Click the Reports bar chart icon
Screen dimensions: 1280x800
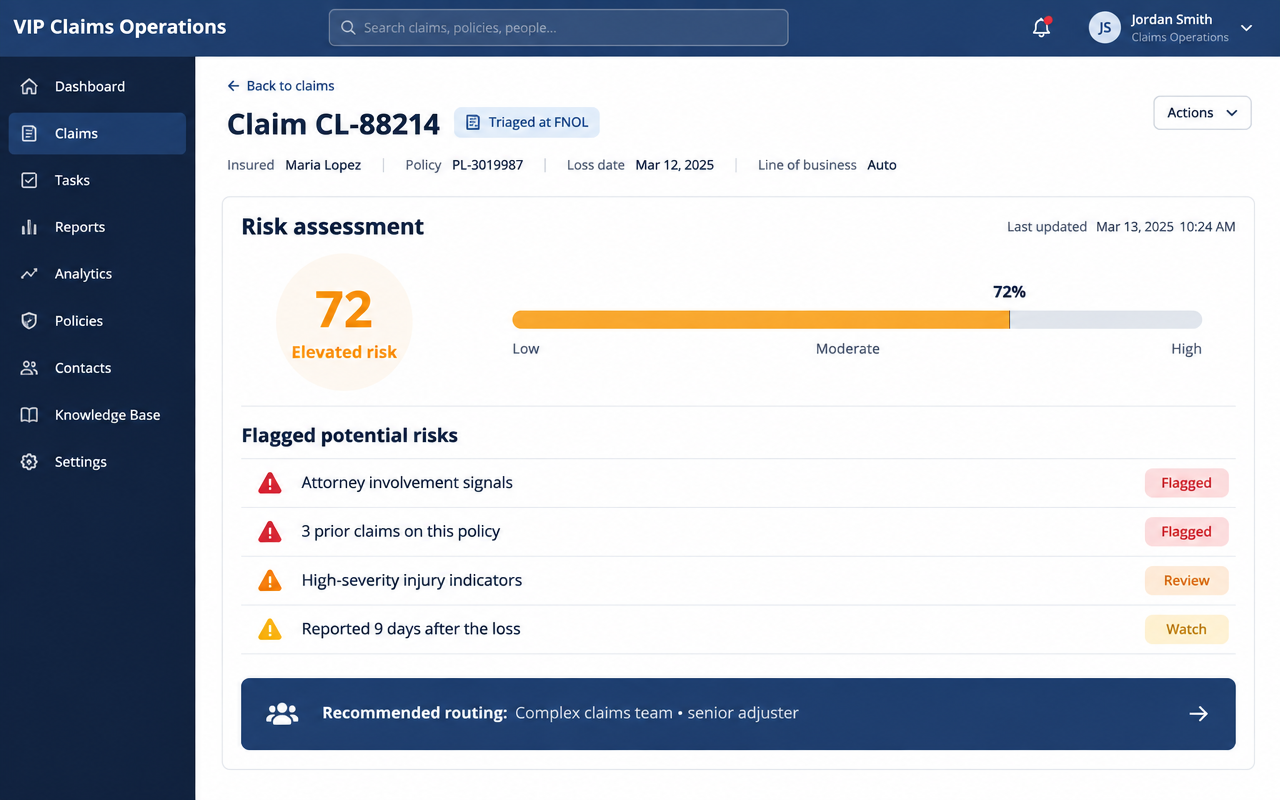click(29, 228)
